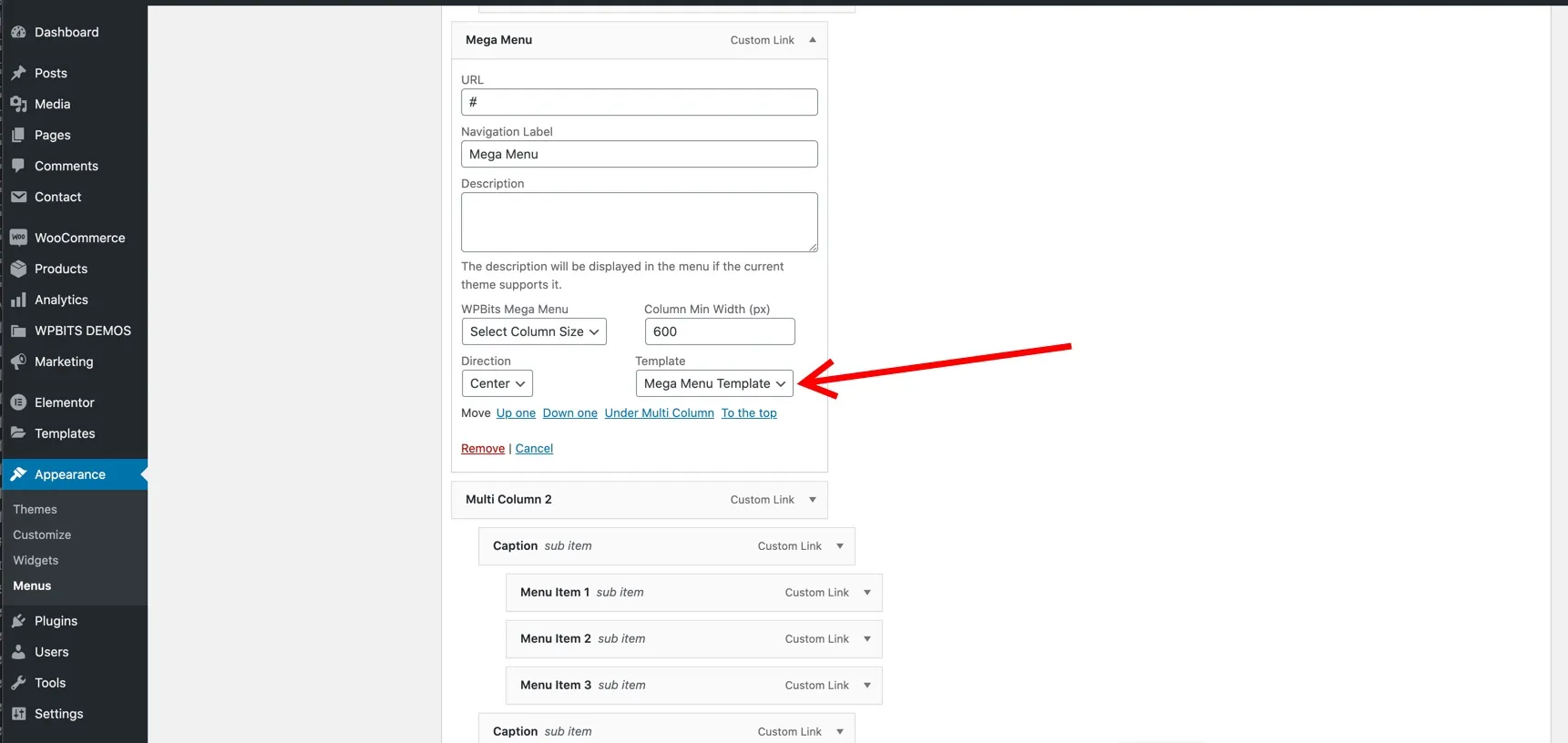Click the Templates folder icon
Screen dimensions: 1568x743
(18, 433)
